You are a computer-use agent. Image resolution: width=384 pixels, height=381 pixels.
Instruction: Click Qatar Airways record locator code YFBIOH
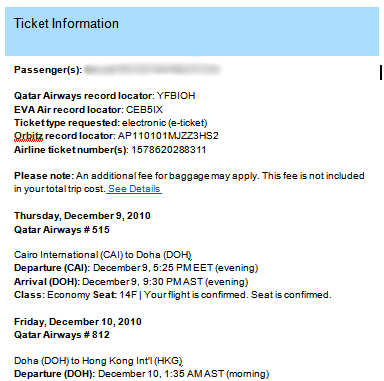pos(176,96)
